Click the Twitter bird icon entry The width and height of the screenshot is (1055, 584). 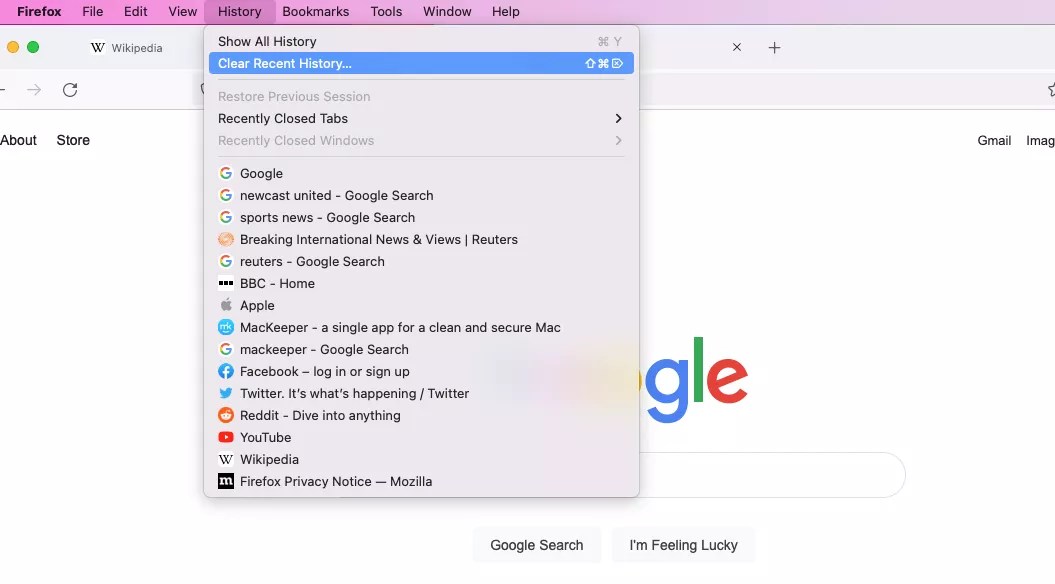click(225, 393)
